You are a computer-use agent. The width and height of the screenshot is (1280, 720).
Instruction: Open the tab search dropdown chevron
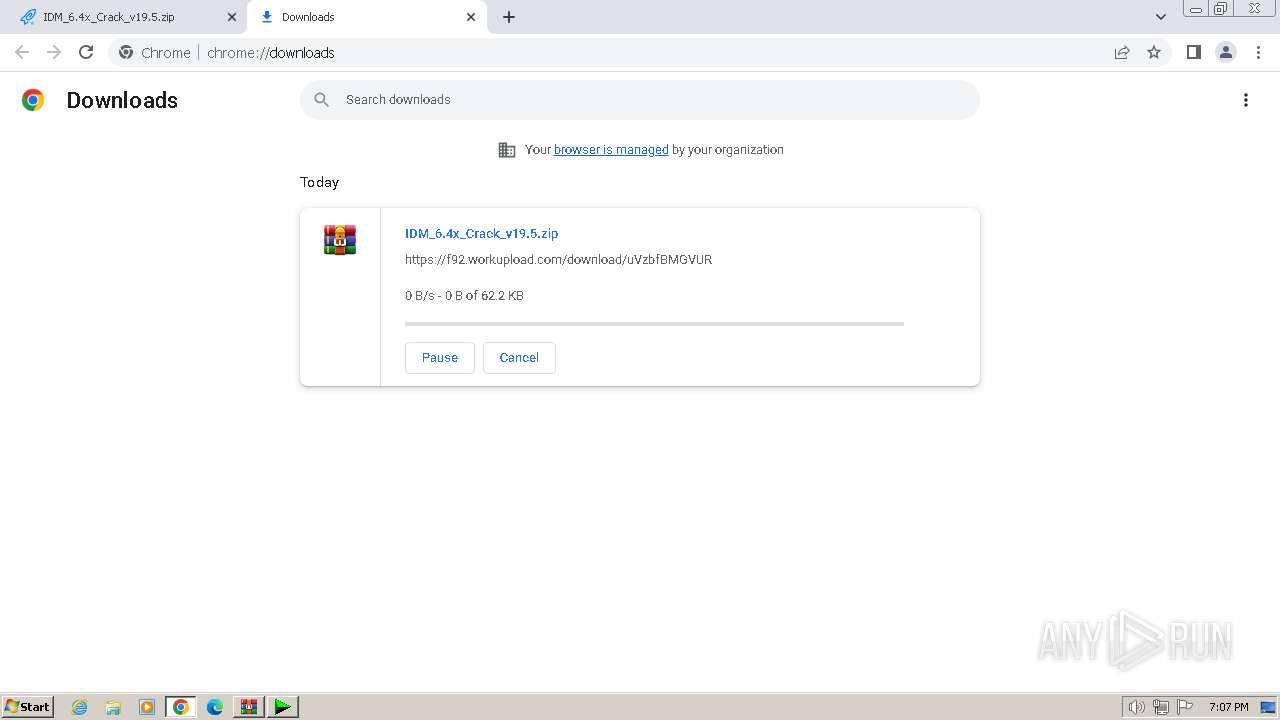(x=1161, y=17)
